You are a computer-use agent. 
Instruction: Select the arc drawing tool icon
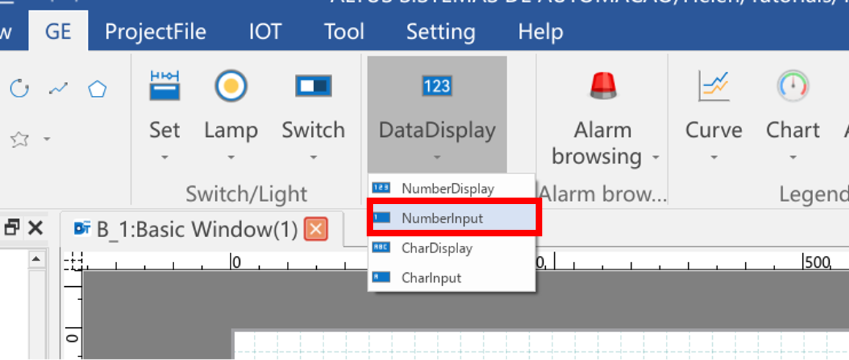19,88
